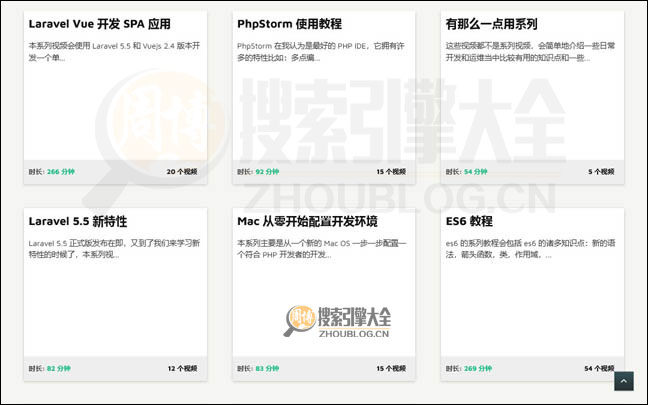Open the ES6 教程 course title

(x=469, y=220)
